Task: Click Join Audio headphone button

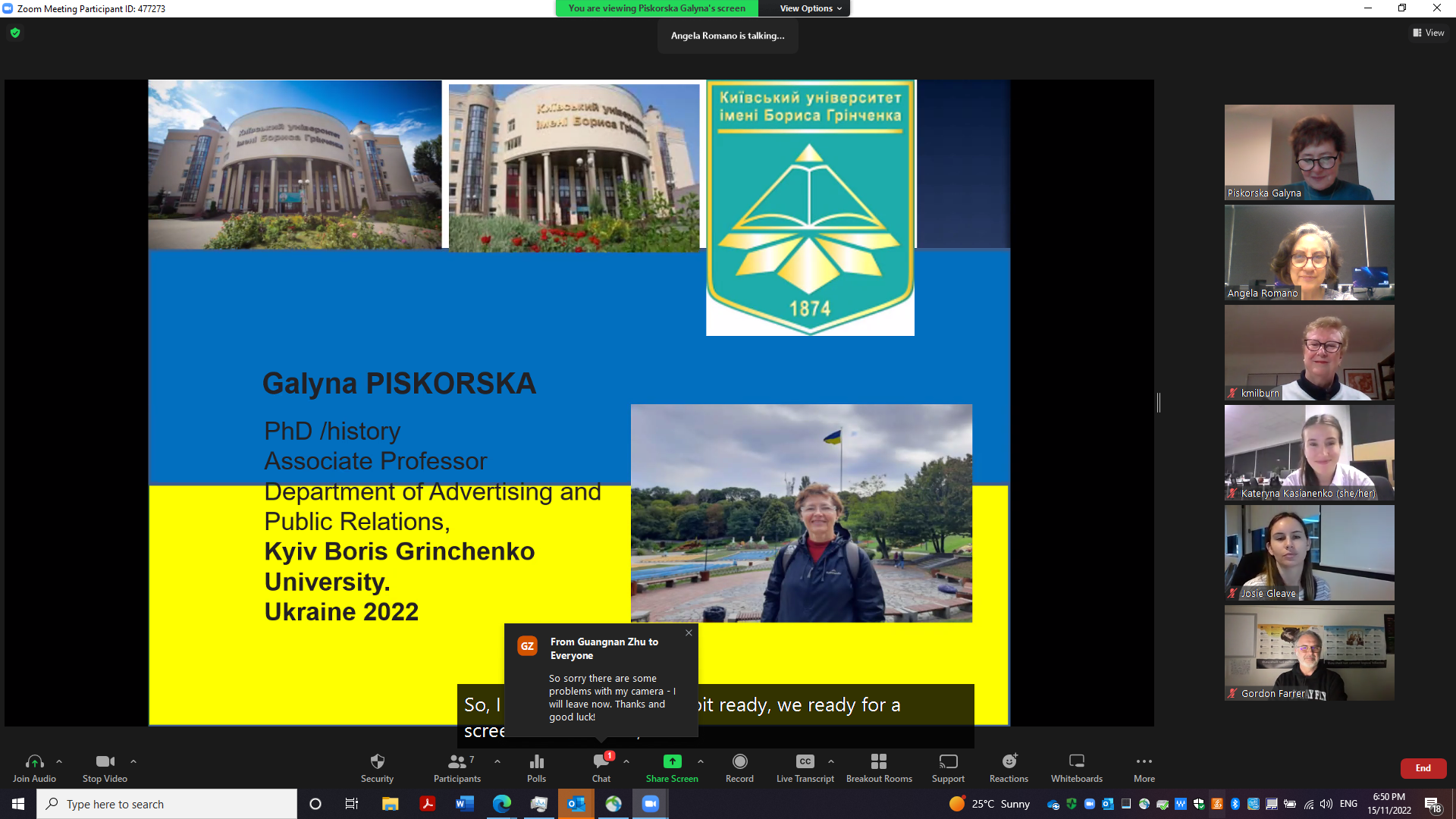Action: tap(34, 767)
